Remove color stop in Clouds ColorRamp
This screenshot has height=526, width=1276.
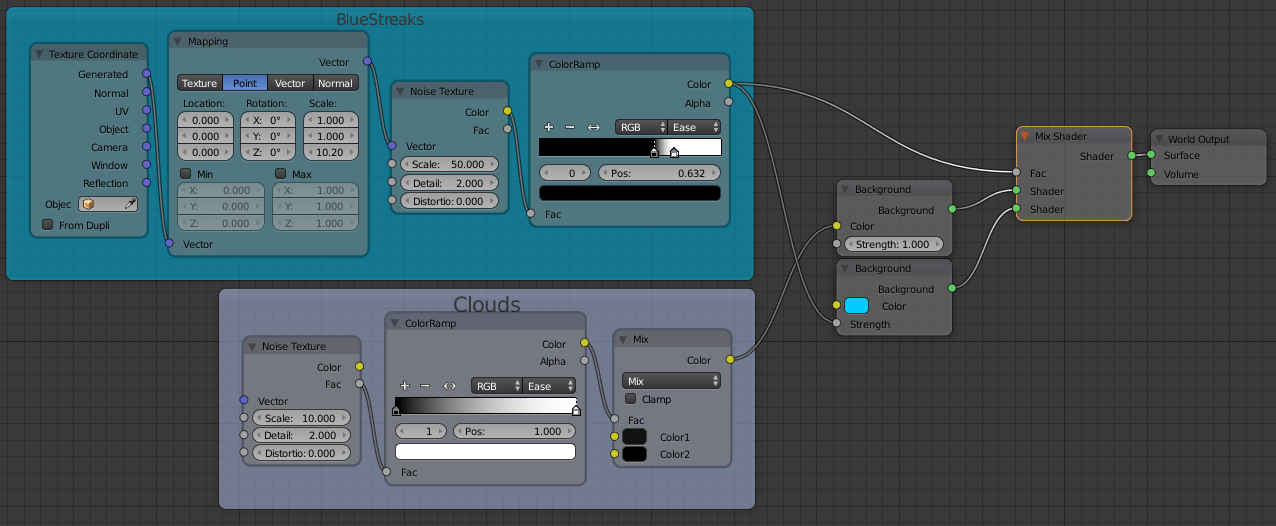tap(425, 385)
